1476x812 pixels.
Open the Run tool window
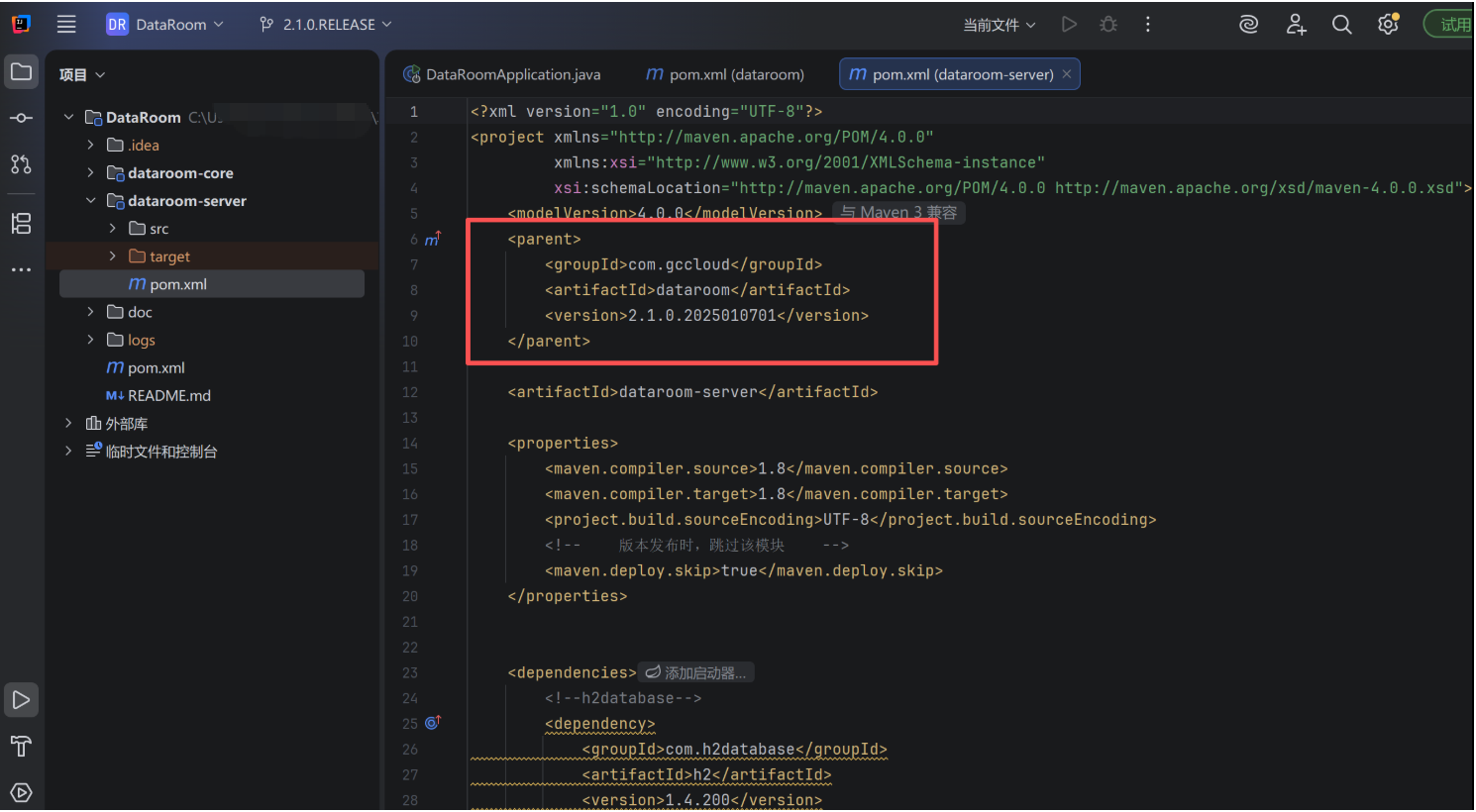[x=21, y=700]
